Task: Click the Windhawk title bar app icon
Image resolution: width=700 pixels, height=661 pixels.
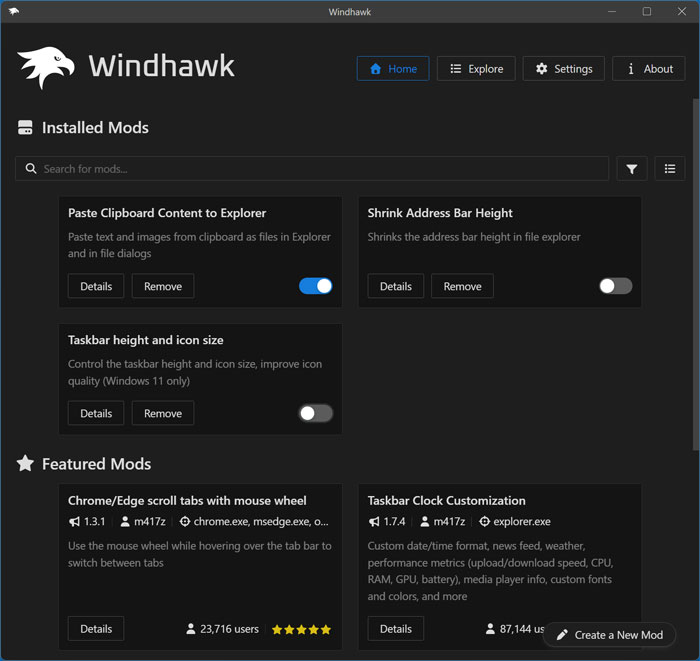Action: tap(14, 11)
